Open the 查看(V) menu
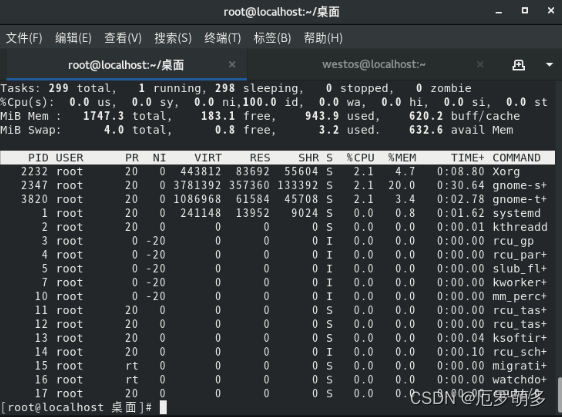The width and height of the screenshot is (562, 417). point(123,38)
